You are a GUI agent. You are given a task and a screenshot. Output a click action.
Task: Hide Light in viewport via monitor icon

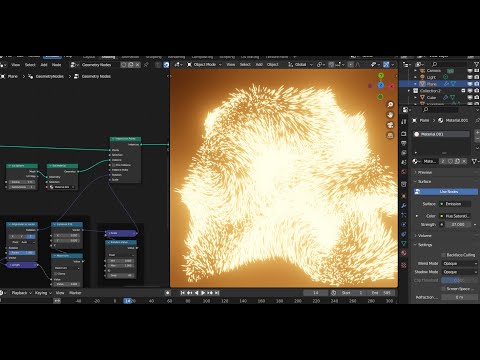[x=470, y=77]
